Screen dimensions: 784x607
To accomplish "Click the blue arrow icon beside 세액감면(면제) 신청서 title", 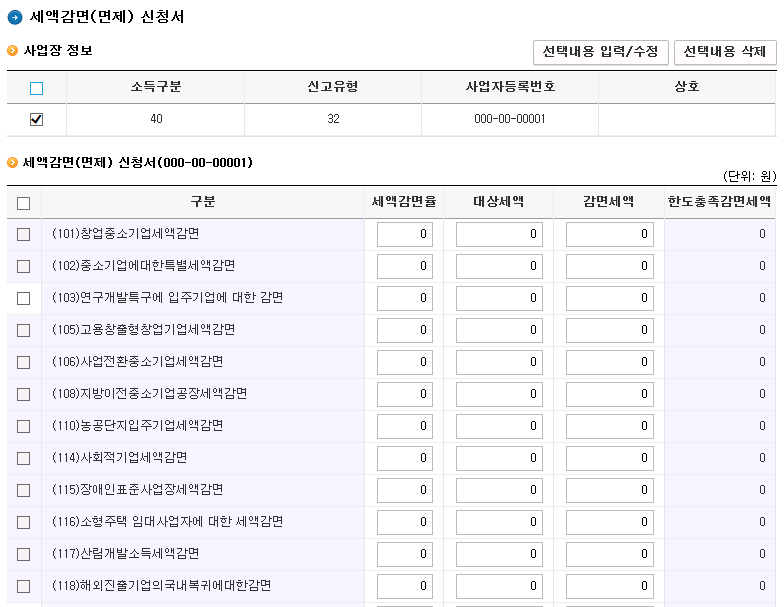I will (x=14, y=18).
